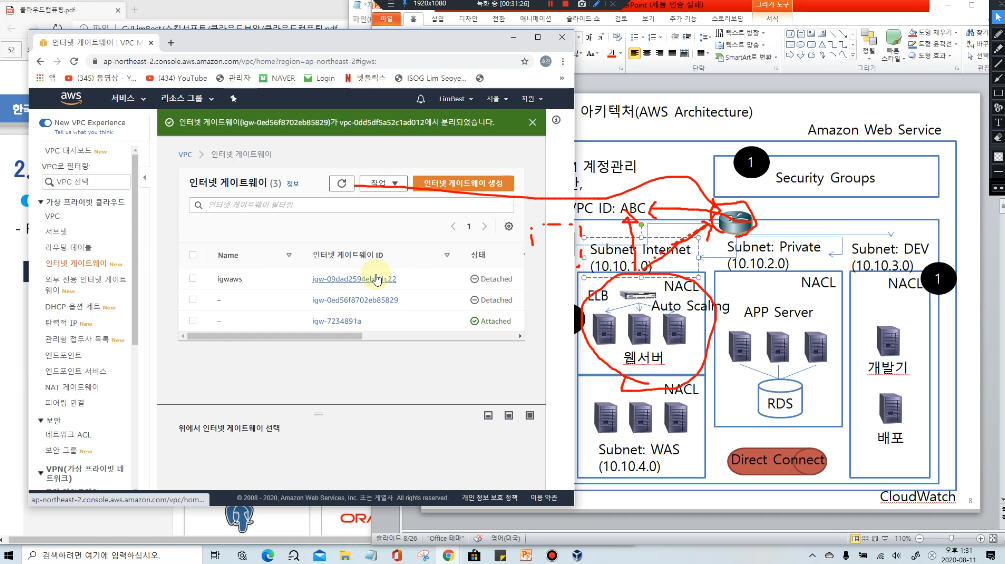Reload the page in Chrome
The image size is (1005, 564).
point(74,62)
